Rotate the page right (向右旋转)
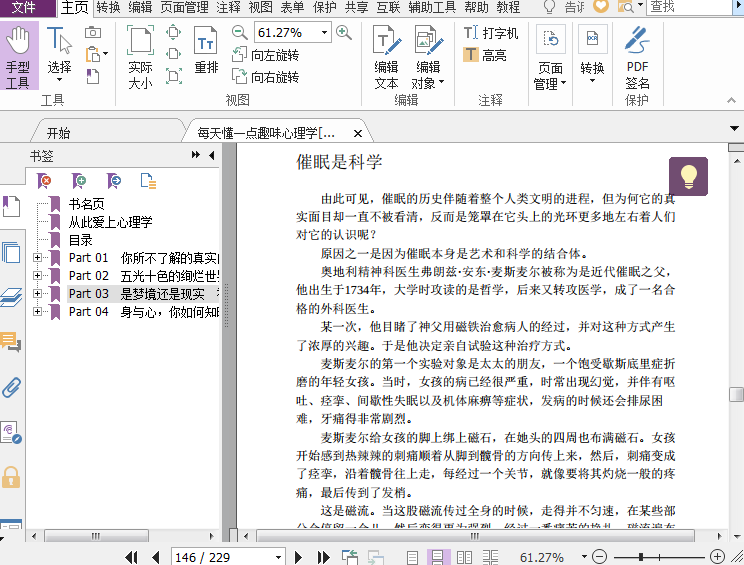Viewport: 744px width, 565px height. 266,76
